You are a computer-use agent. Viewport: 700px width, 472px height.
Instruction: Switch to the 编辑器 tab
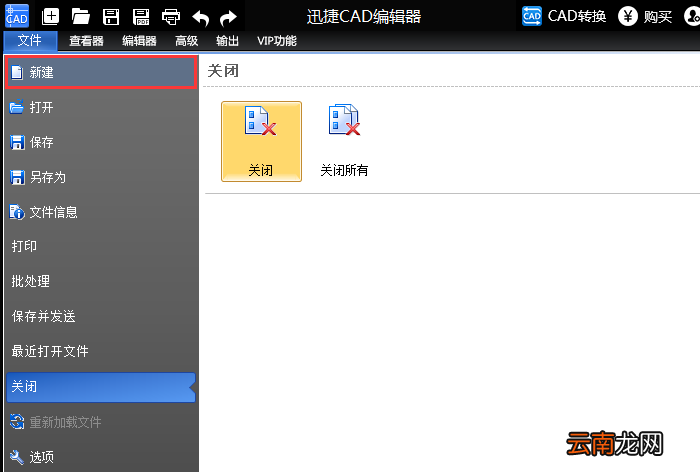click(x=139, y=41)
